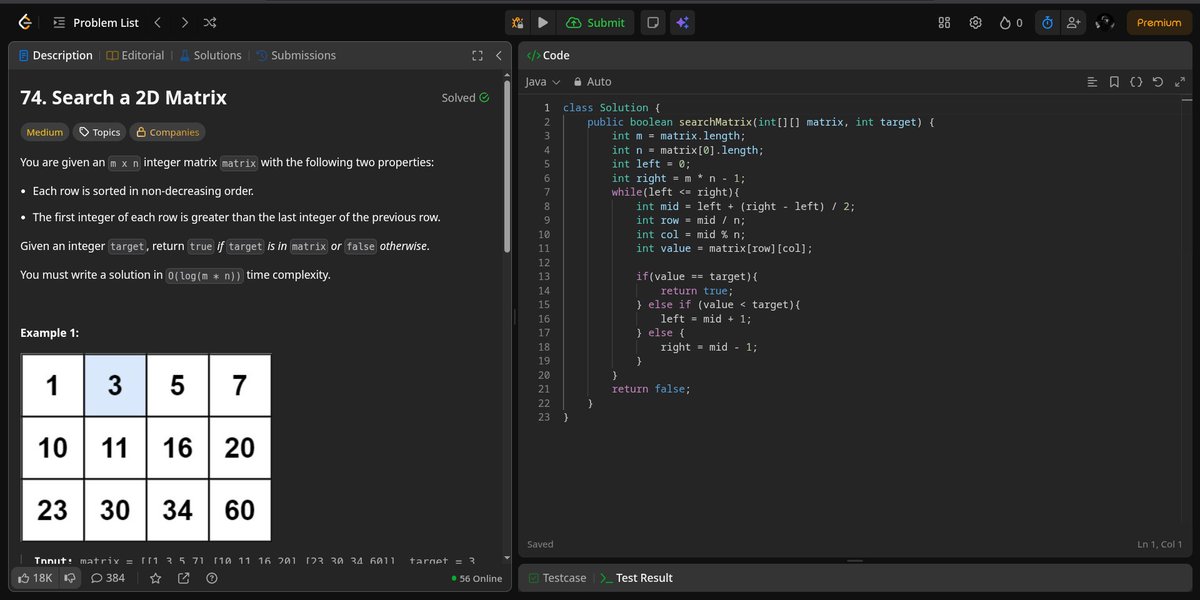1200x600 pixels.
Task: Open the 384 comments
Action: [x=108, y=578]
